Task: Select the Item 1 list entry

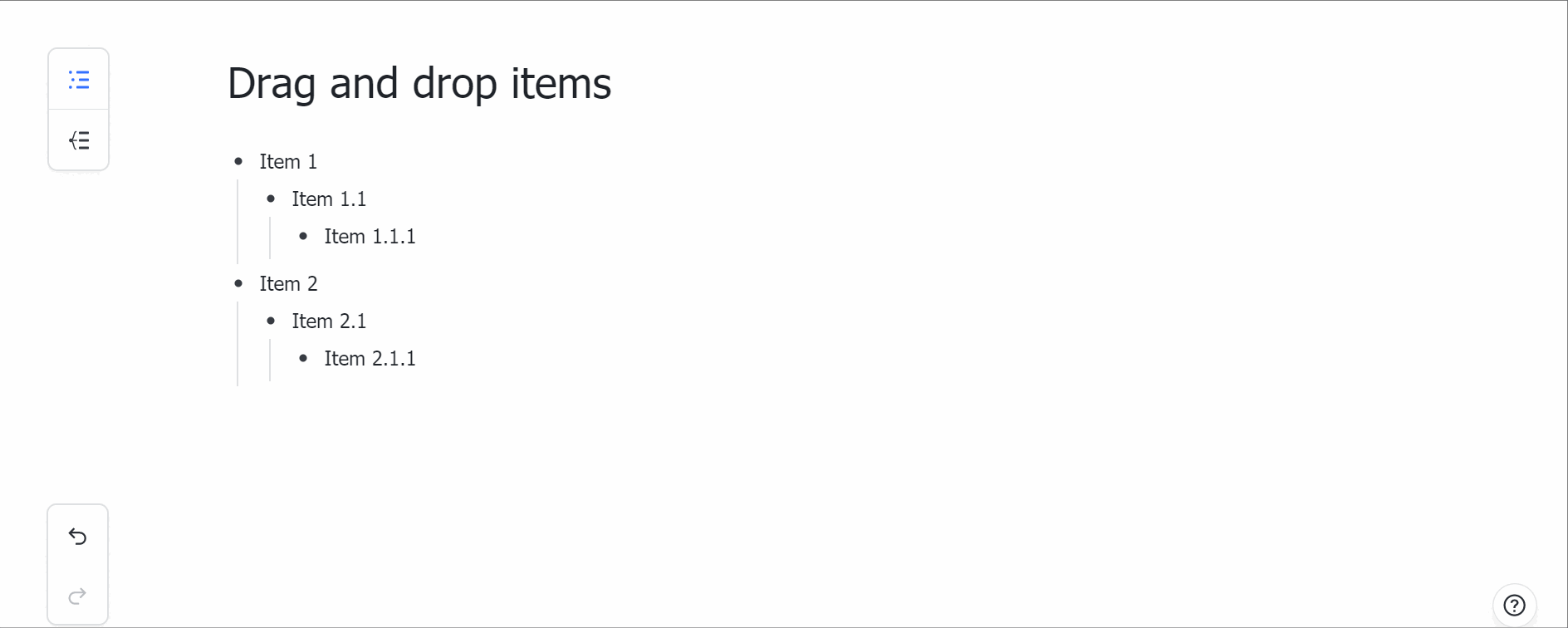Action: click(x=288, y=162)
